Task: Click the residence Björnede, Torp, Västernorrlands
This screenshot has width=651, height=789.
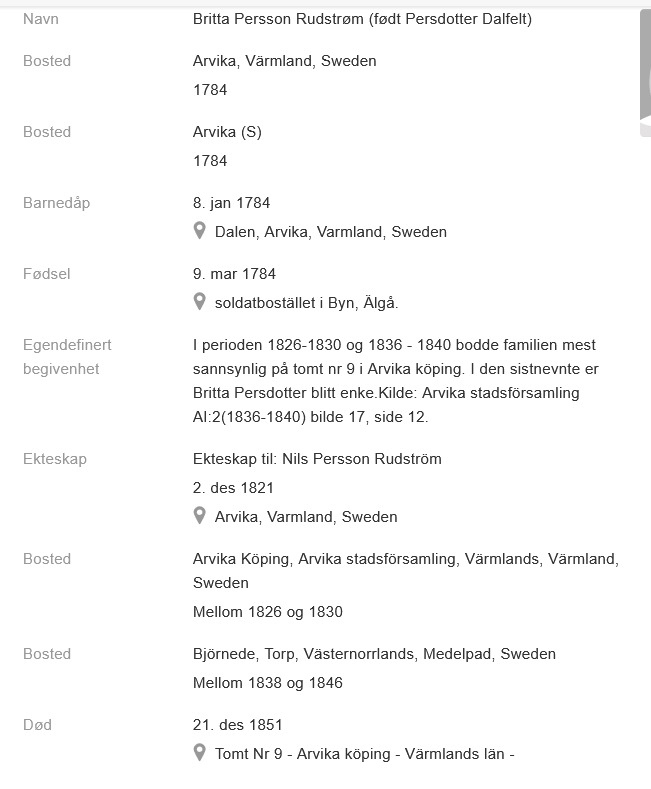Action: tap(374, 654)
